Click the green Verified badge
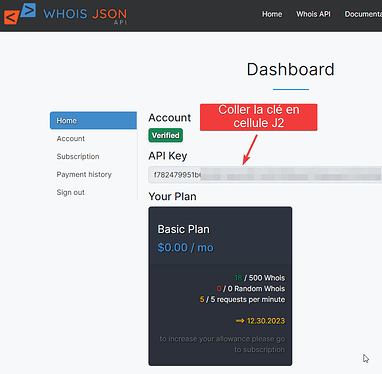Screen dimensions: 382x374 166,135
